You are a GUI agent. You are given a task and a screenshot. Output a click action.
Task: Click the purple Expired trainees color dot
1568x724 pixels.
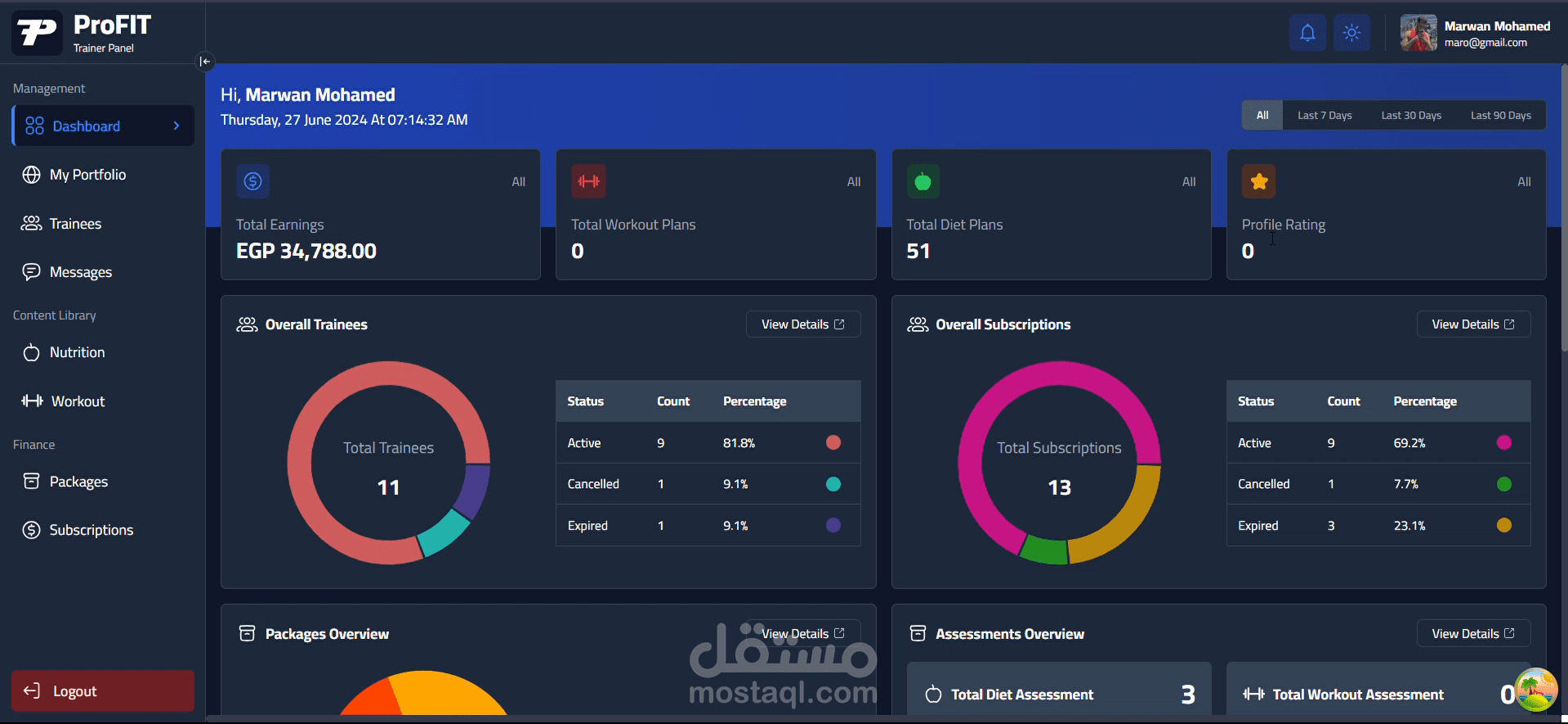833,525
